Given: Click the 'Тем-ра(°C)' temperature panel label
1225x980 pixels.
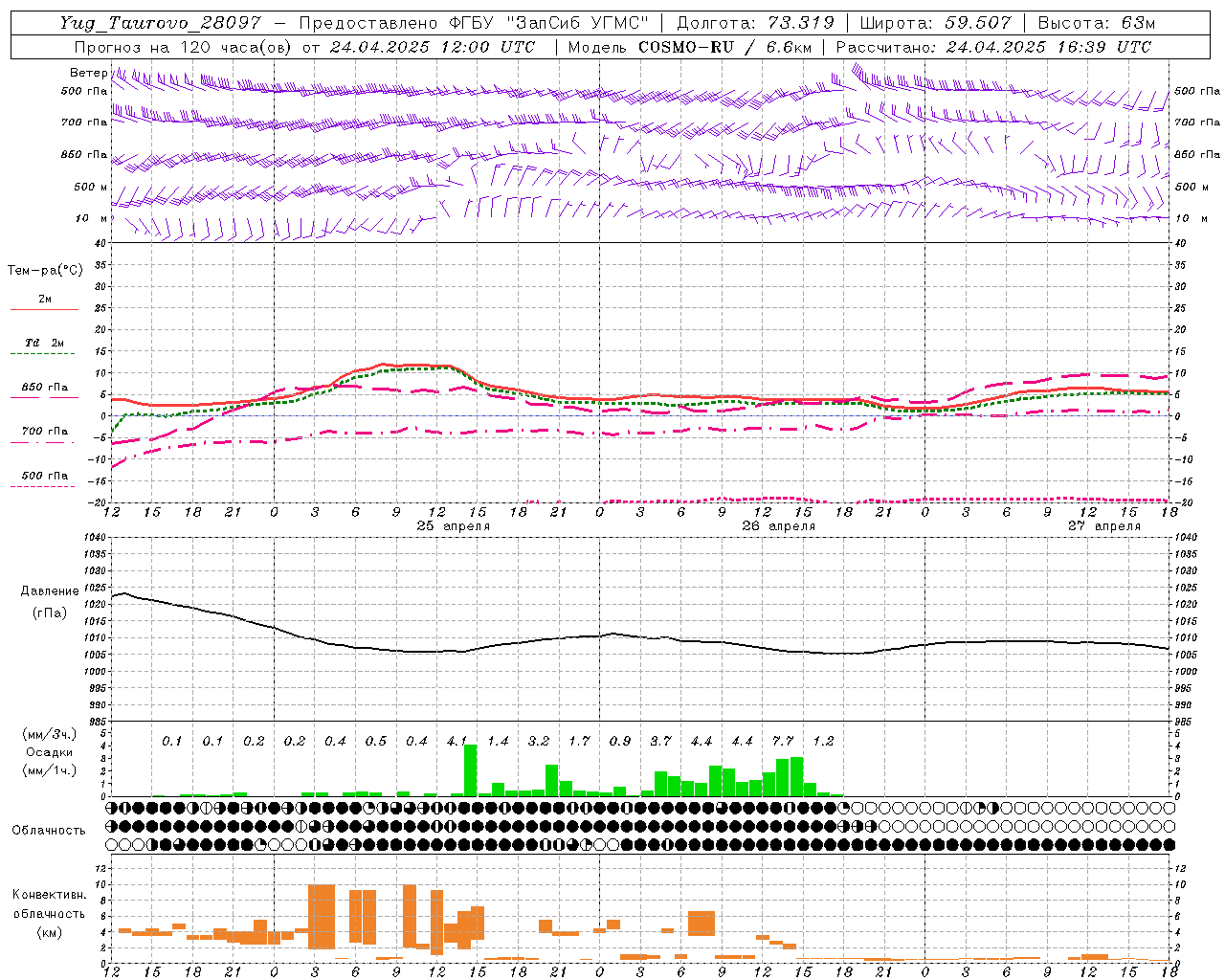Looking at the screenshot, I should 45,271.
